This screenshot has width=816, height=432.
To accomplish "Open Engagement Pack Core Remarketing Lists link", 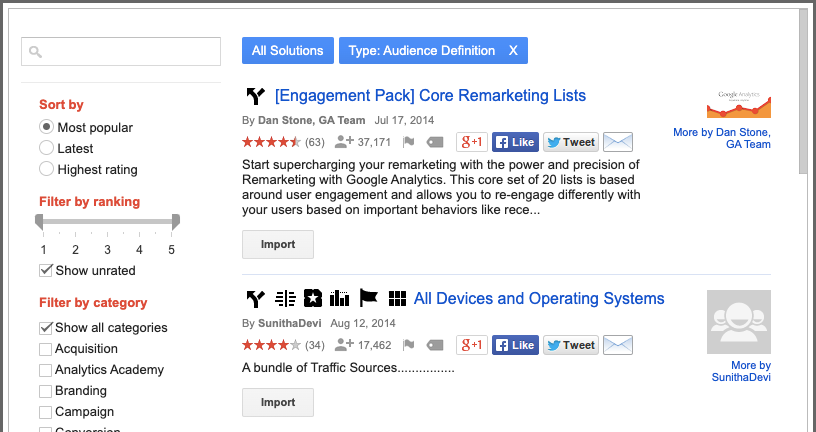I will pyautogui.click(x=430, y=95).
